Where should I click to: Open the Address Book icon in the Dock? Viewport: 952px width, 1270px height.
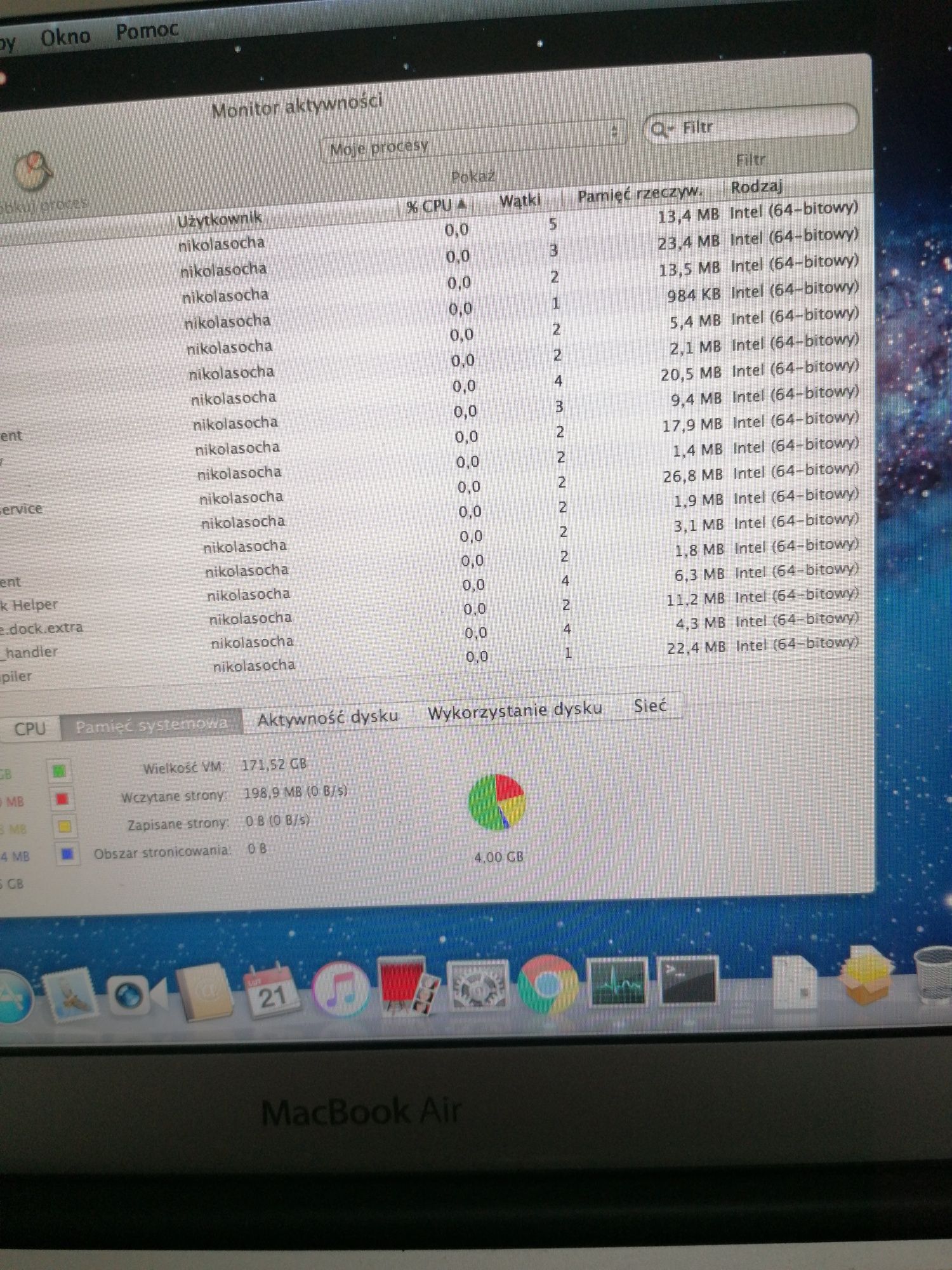coord(204,992)
